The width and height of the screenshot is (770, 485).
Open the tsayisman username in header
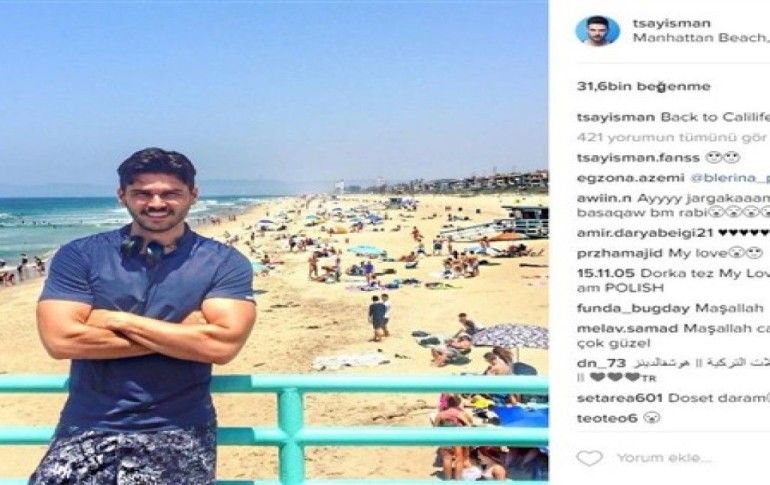671,23
